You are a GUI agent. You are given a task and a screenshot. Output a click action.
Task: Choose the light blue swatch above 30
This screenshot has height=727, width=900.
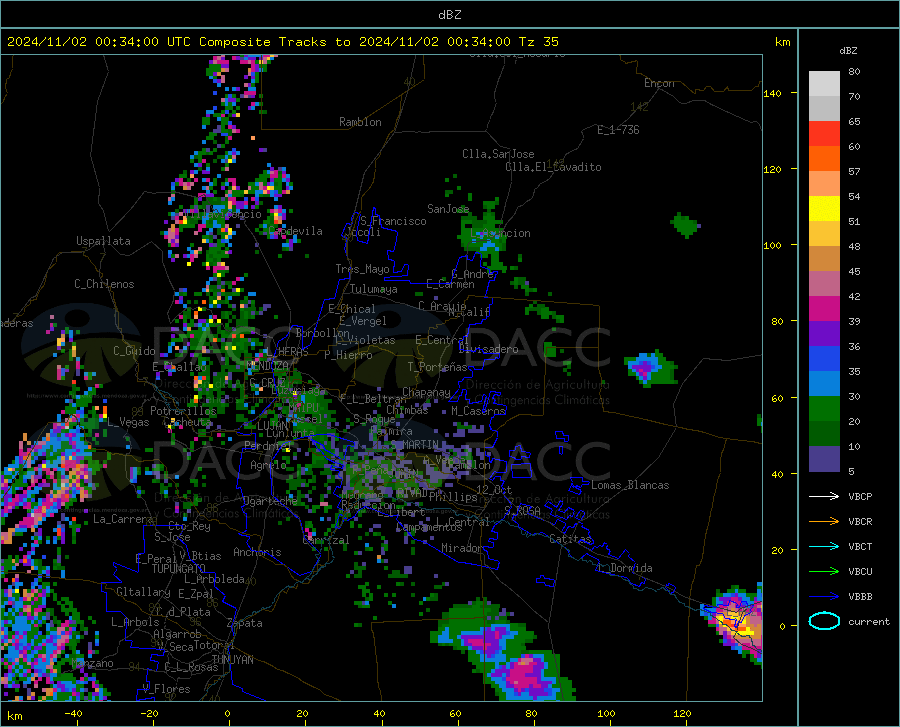(x=824, y=384)
